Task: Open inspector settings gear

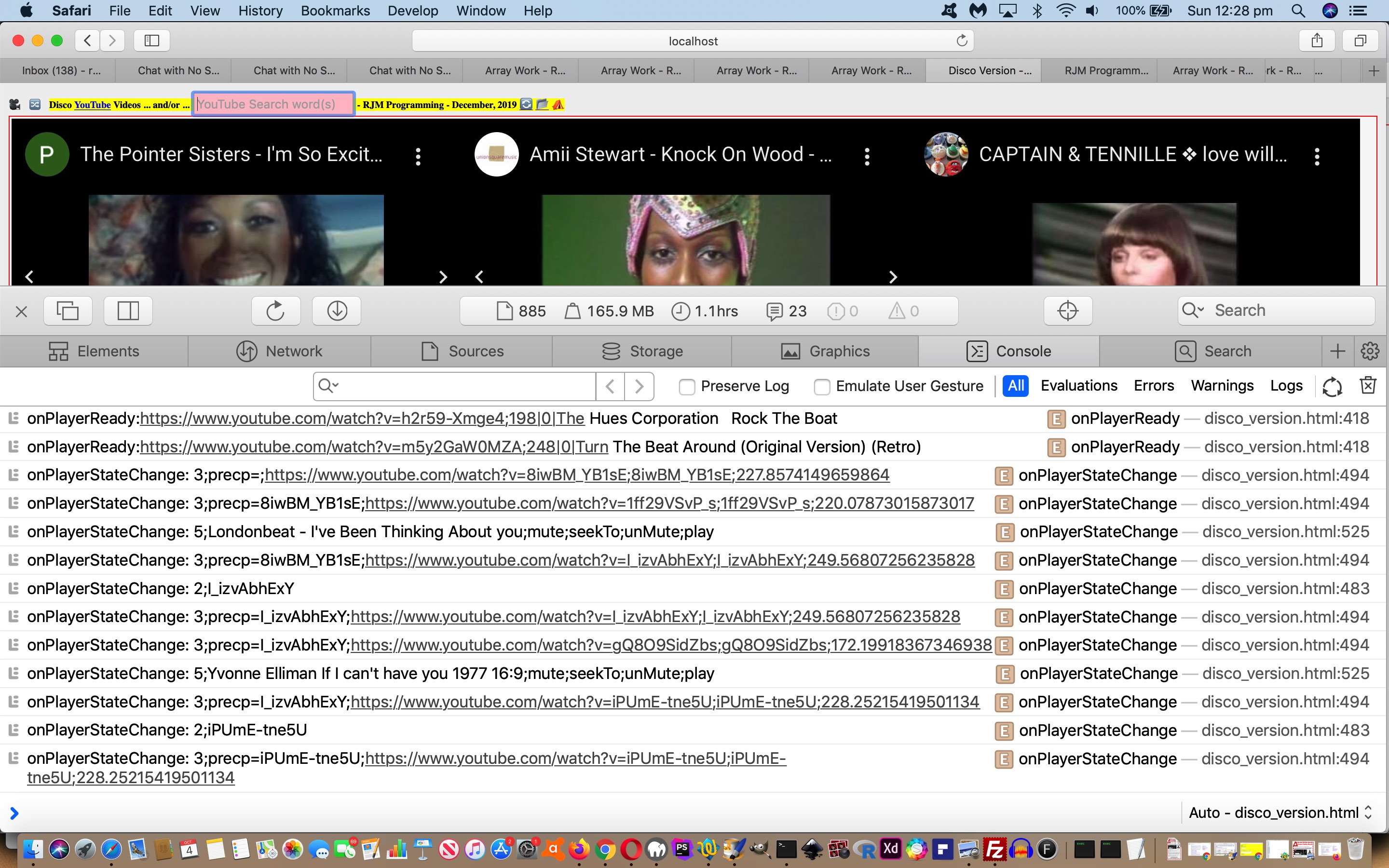Action: [1370, 351]
